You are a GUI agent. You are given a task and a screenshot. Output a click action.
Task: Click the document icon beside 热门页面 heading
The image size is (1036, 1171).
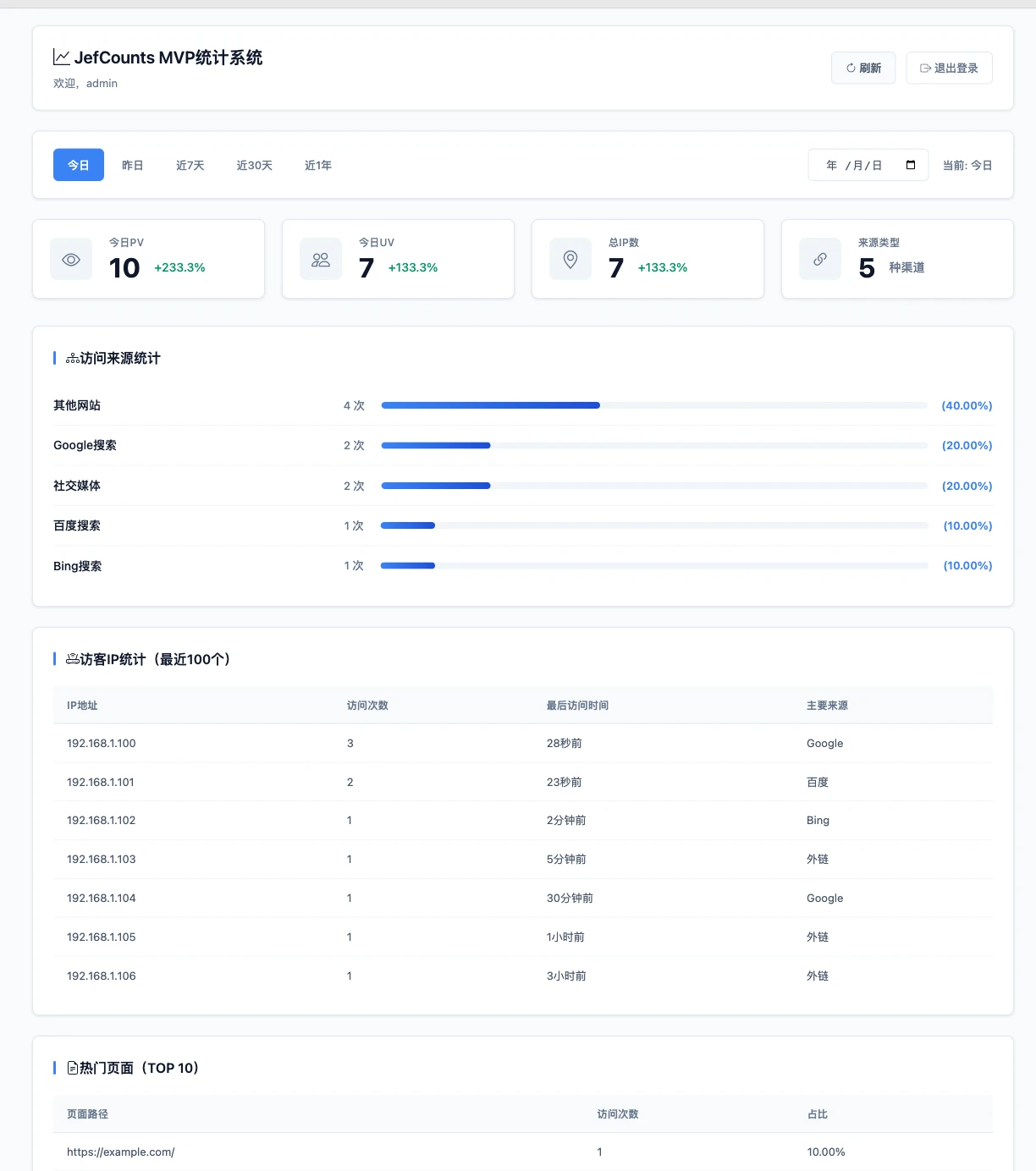(73, 1068)
